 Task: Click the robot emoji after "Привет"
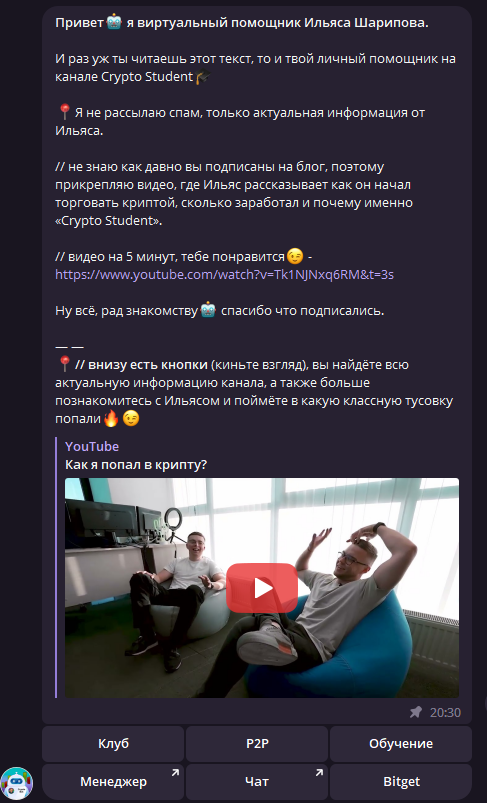114,23
